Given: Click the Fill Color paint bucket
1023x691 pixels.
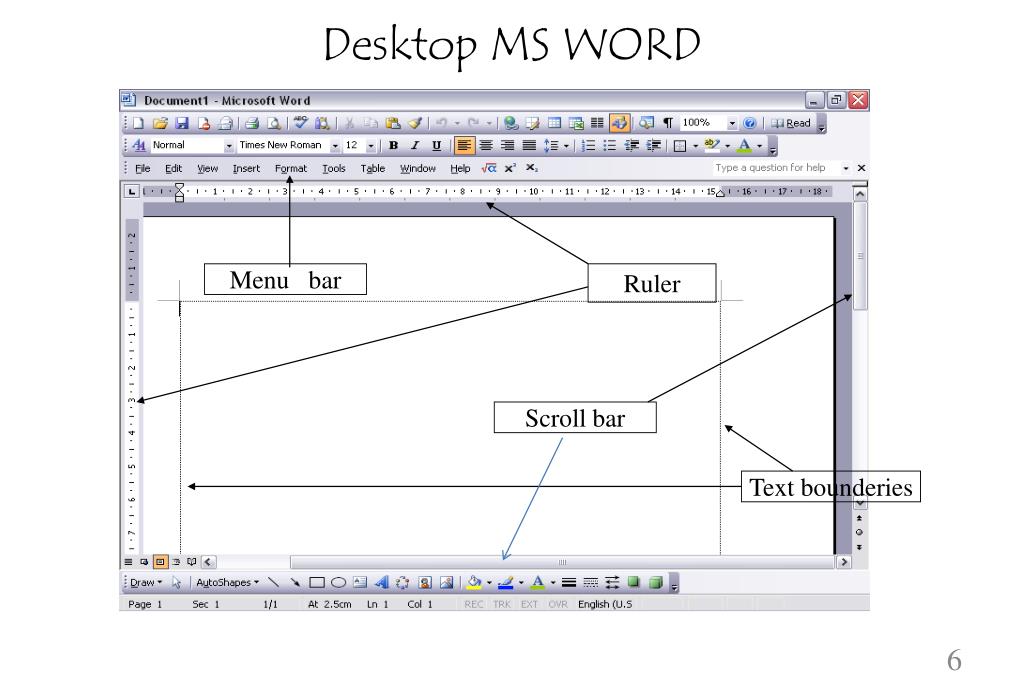Looking at the screenshot, I should pyautogui.click(x=474, y=582).
